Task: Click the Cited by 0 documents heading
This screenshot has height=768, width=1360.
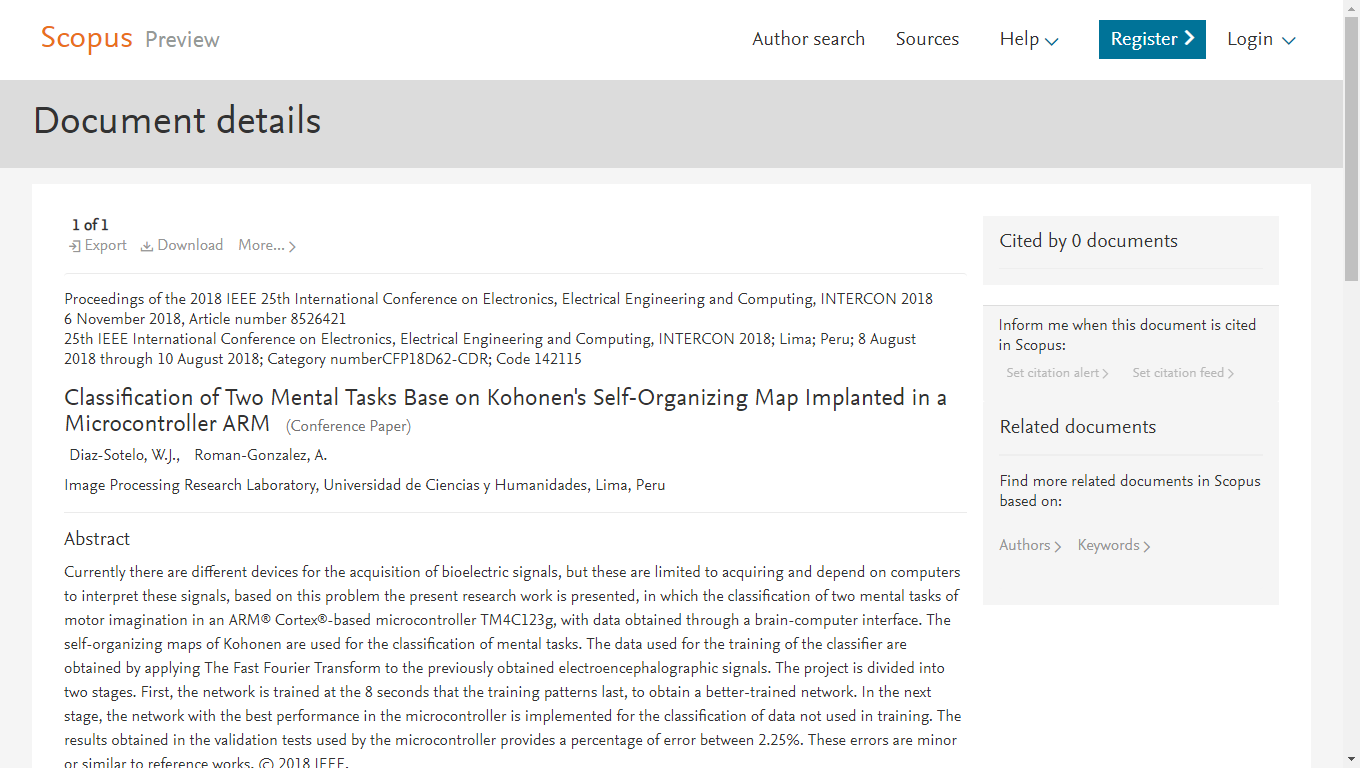Action: (x=1088, y=241)
